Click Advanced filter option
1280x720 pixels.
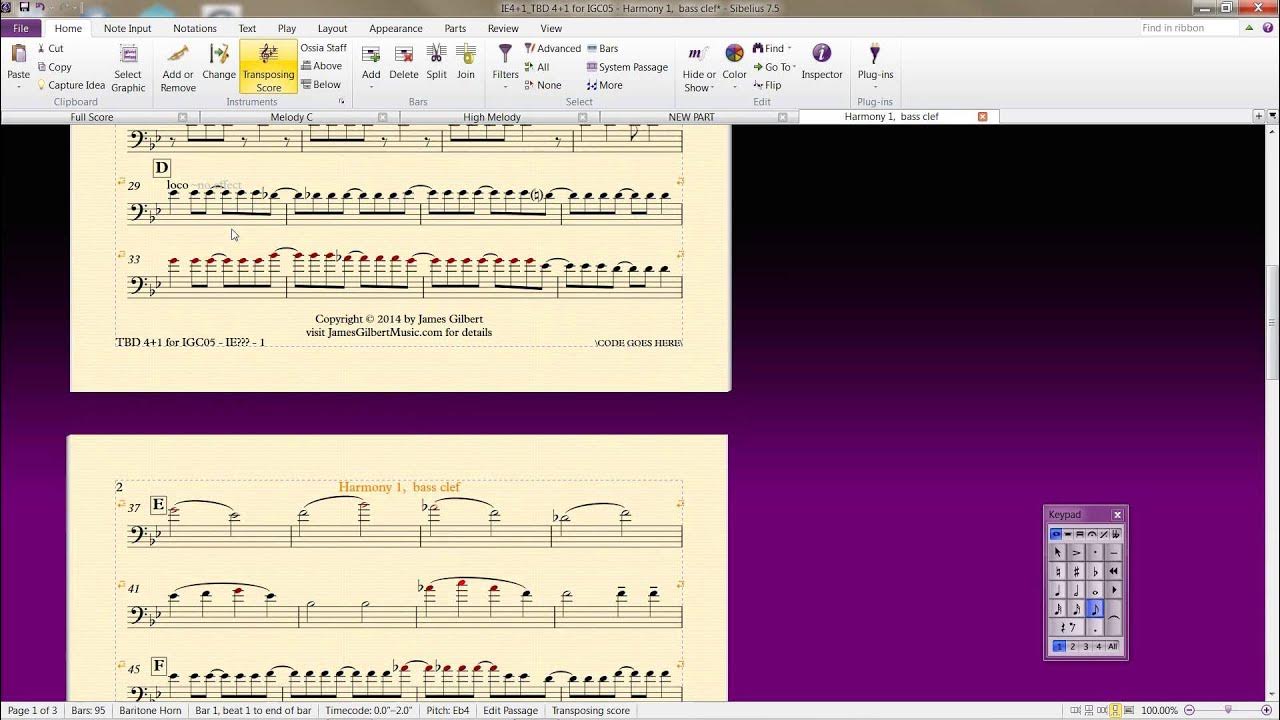(x=553, y=48)
